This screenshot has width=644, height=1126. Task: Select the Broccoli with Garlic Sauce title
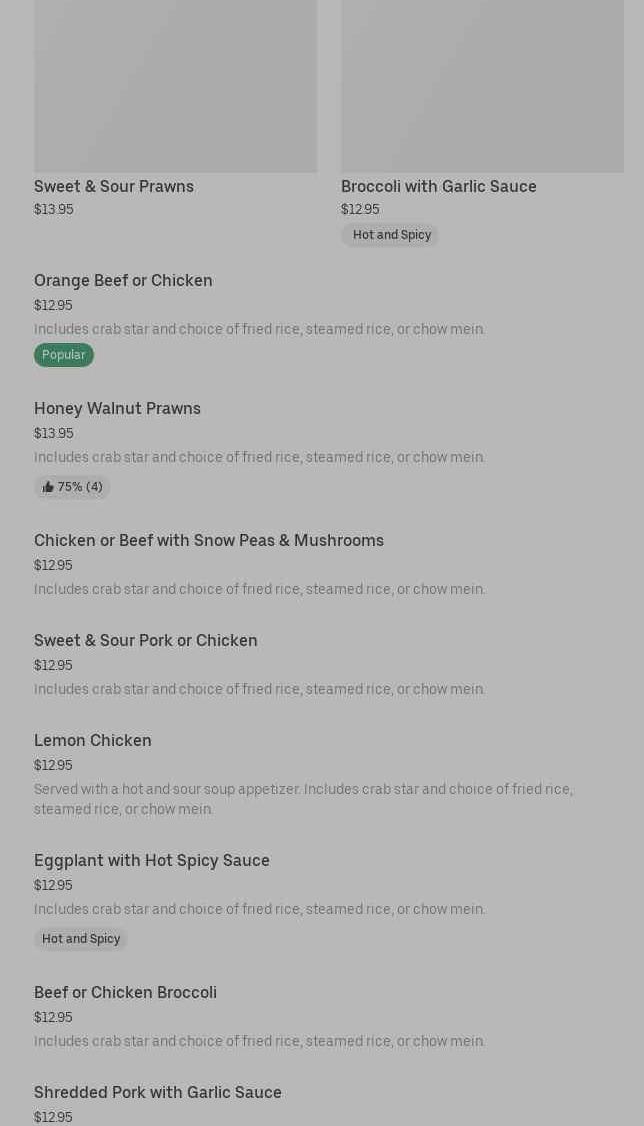tap(438, 186)
